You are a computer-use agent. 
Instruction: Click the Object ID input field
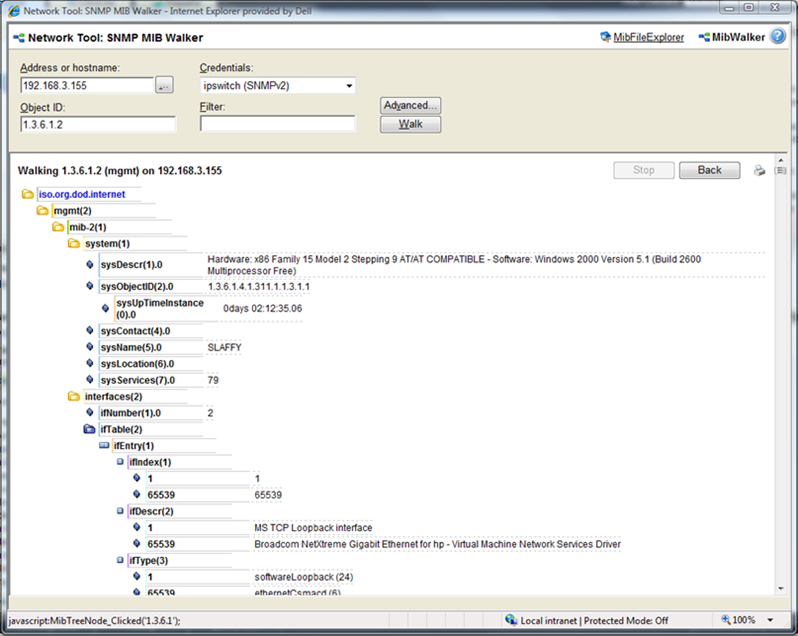point(98,124)
